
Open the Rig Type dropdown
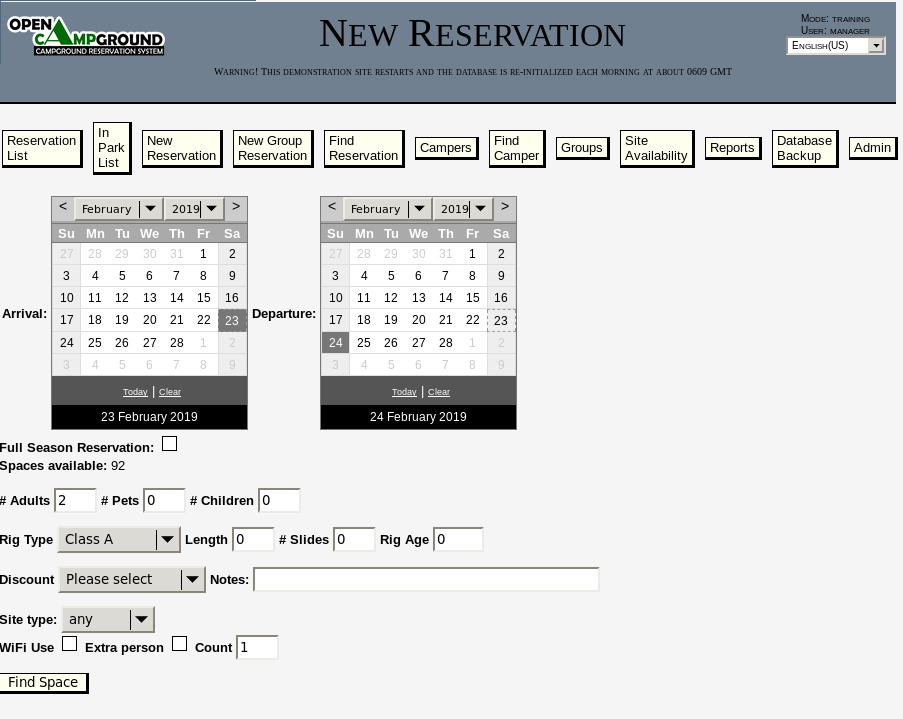167,539
